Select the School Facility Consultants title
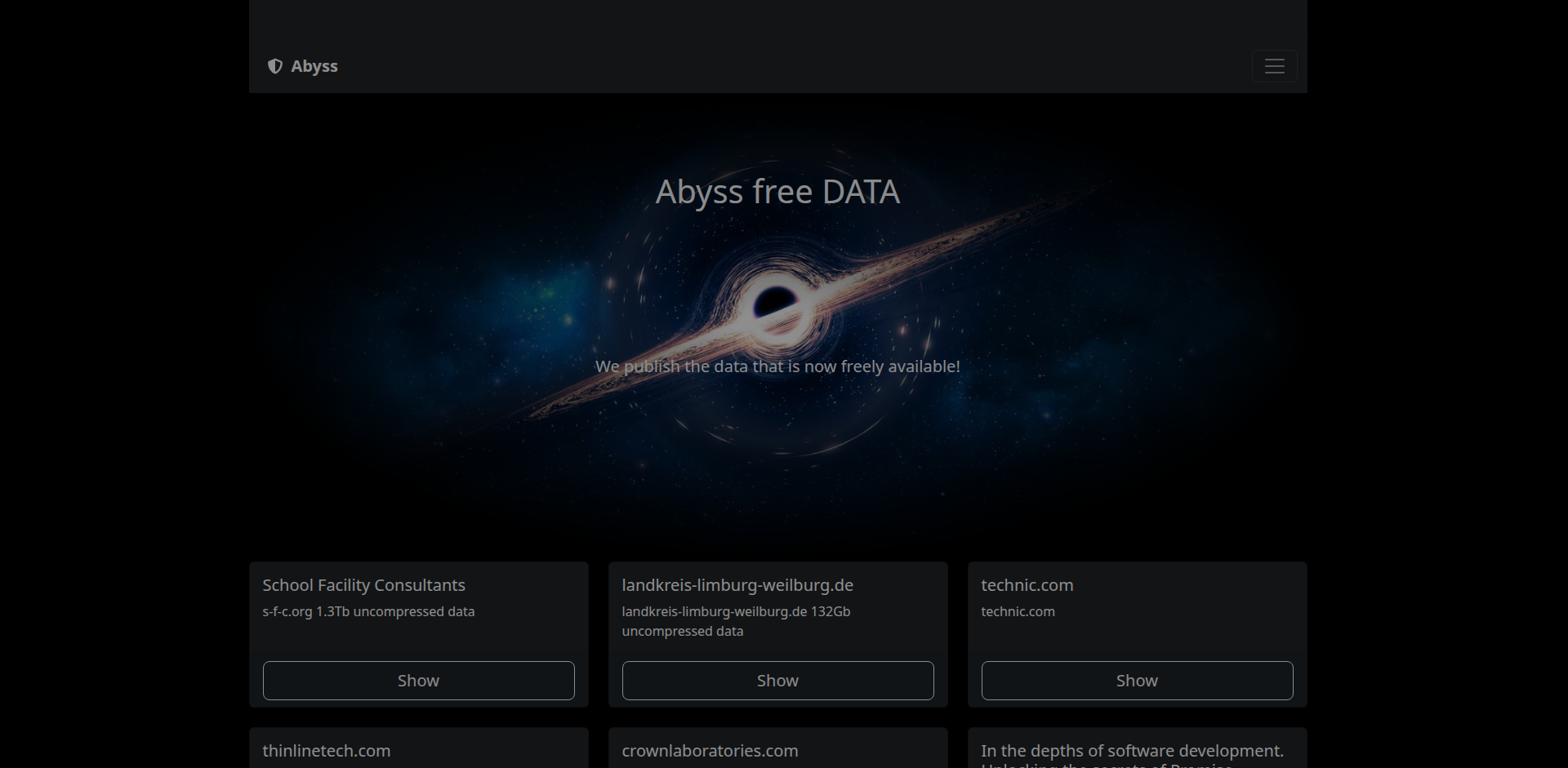The width and height of the screenshot is (1568, 768). pos(364,585)
